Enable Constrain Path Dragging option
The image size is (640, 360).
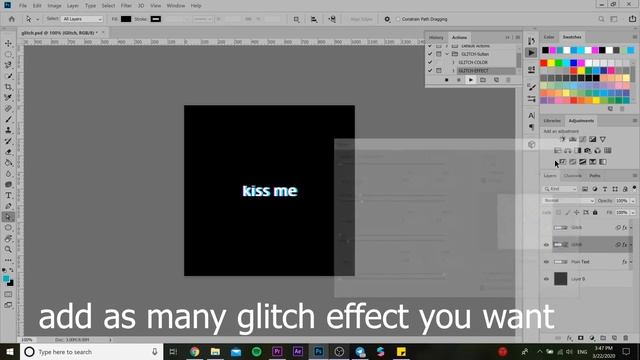(398, 19)
